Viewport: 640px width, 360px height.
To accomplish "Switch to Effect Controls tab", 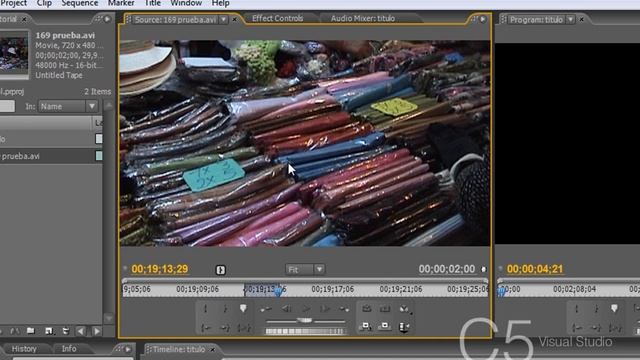I will point(278,18).
